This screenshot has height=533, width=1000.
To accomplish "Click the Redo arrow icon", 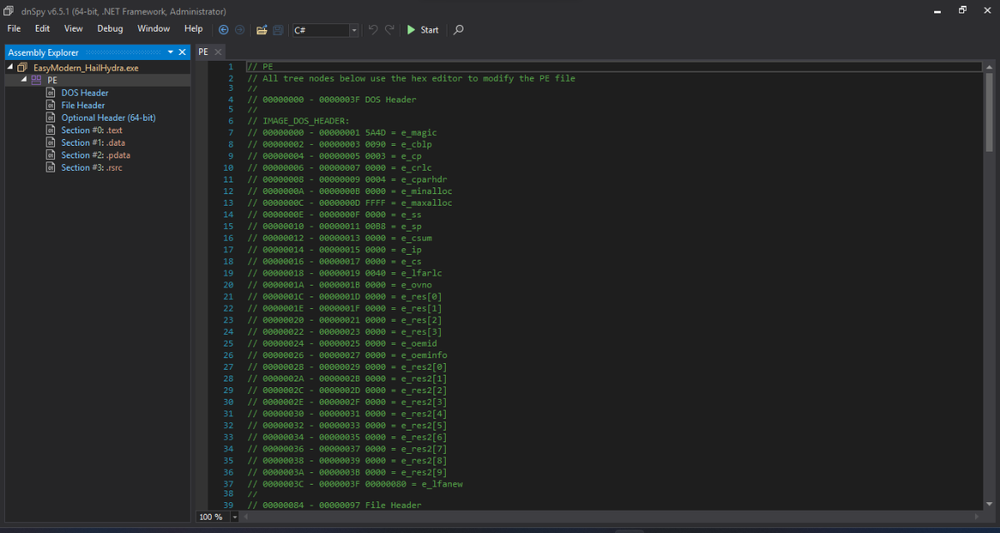I will point(390,30).
